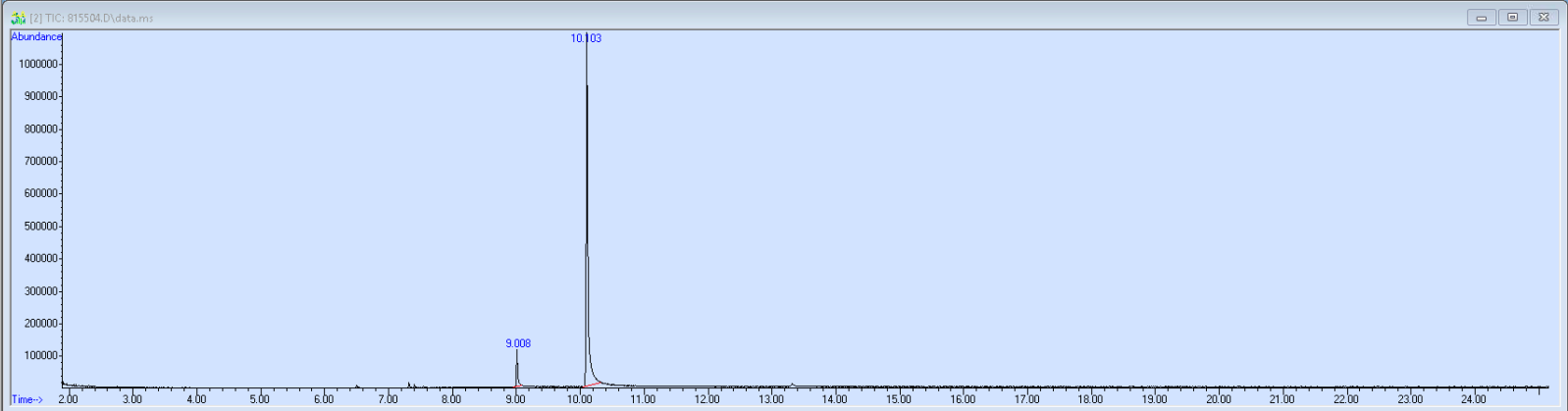The image size is (1568, 411).
Task: Click the 9.008 peak label
Action: [518, 343]
